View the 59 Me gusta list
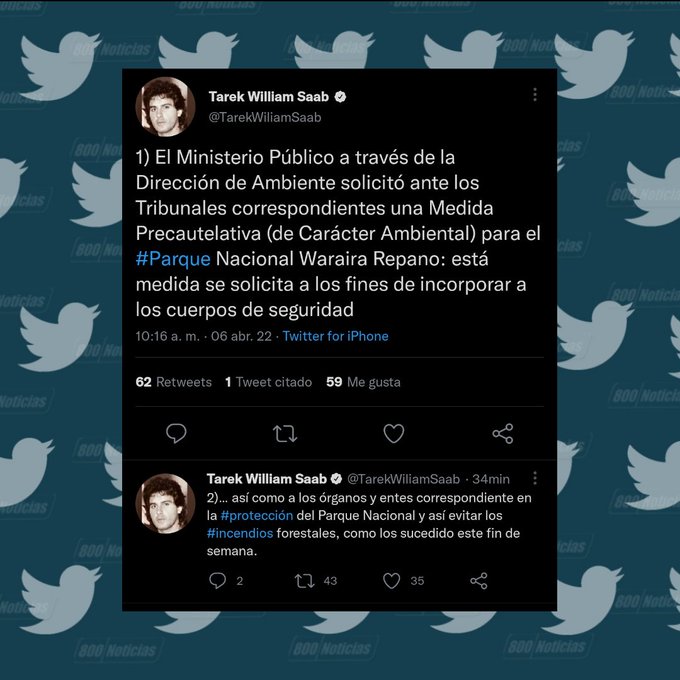 coord(363,382)
